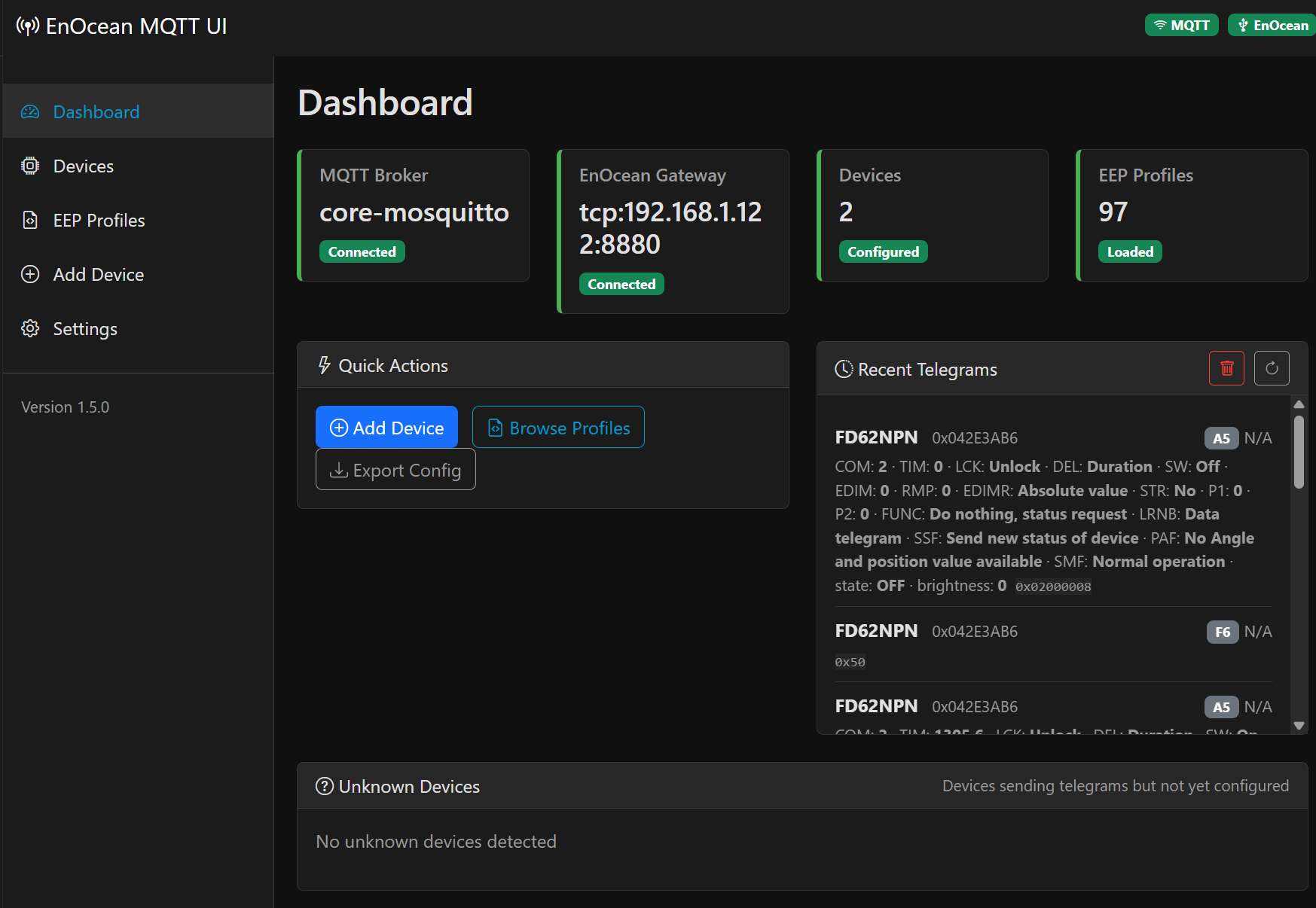Click the F6 badge on the FD62NPN telegram
This screenshot has width=1316, height=908.
1222,632
